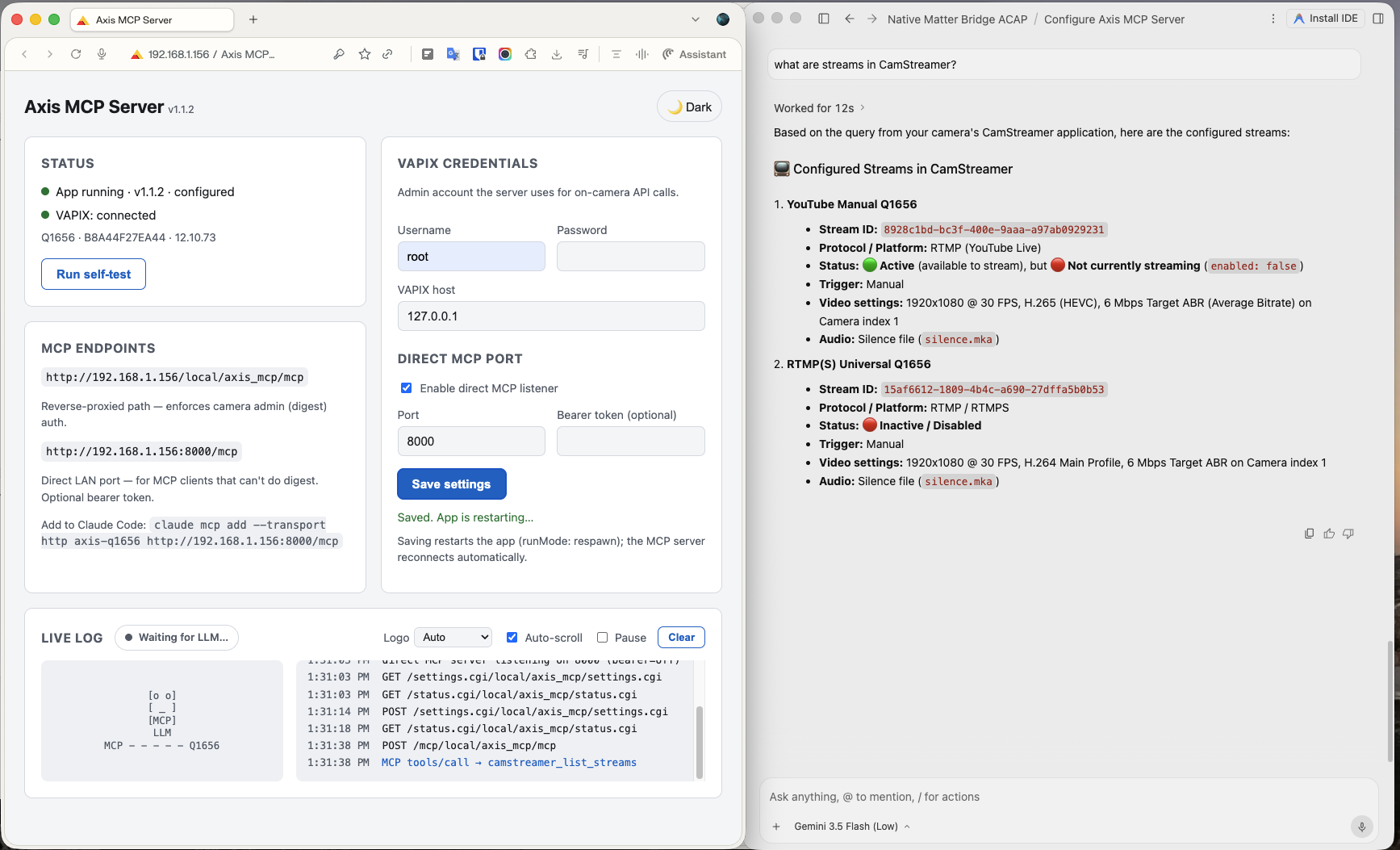The image size is (1400, 850).
Task: Save the MCP server settings
Action: [x=452, y=484]
